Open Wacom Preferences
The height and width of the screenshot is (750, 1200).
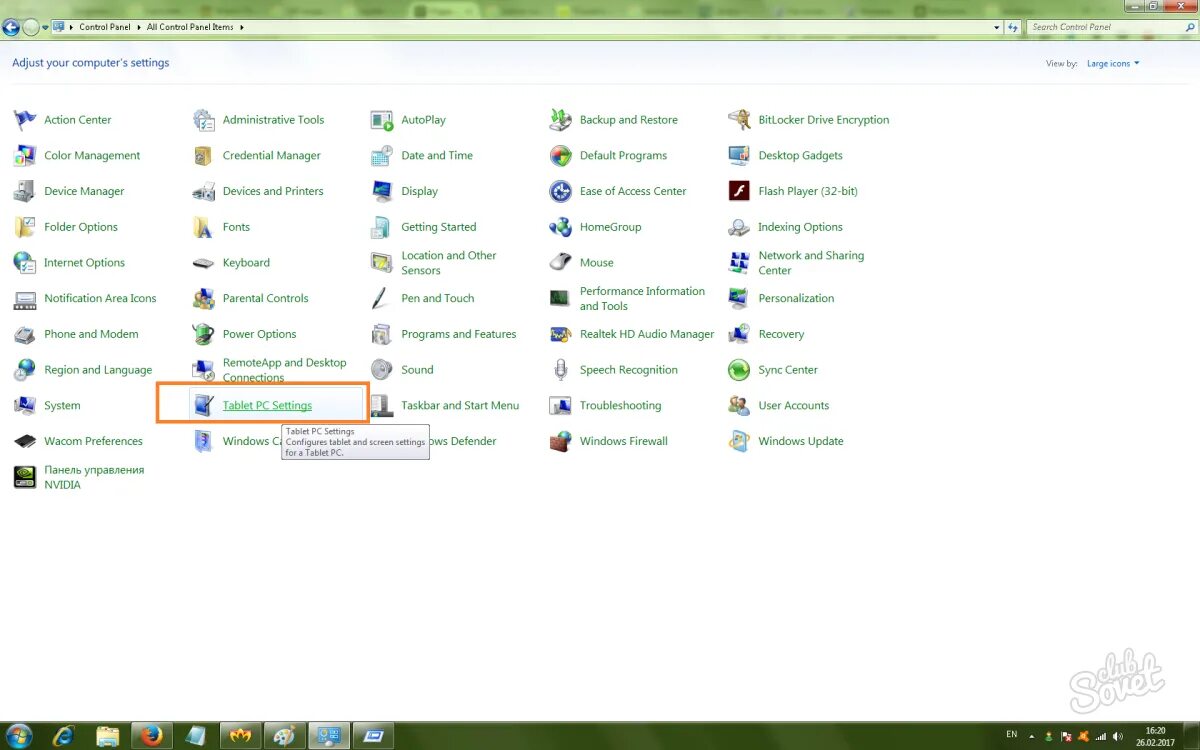(x=93, y=441)
